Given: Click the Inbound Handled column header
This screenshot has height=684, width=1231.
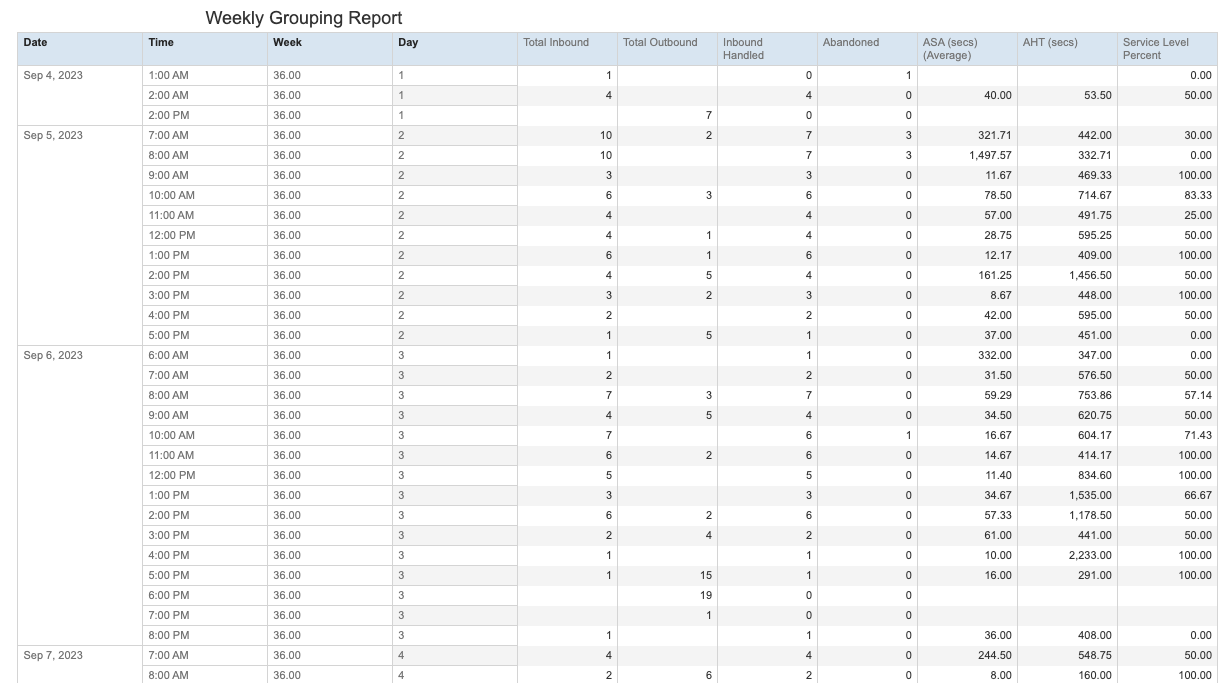Looking at the screenshot, I should 743,49.
